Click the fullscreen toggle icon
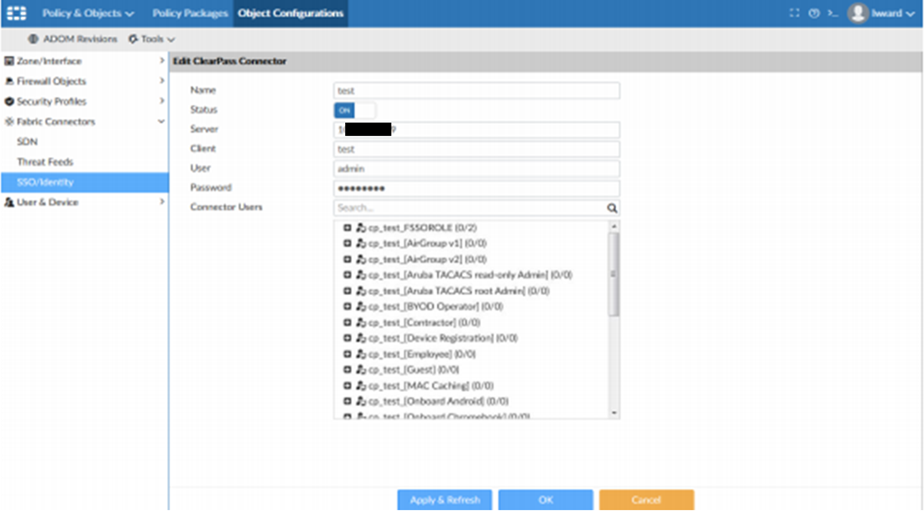 [x=794, y=13]
